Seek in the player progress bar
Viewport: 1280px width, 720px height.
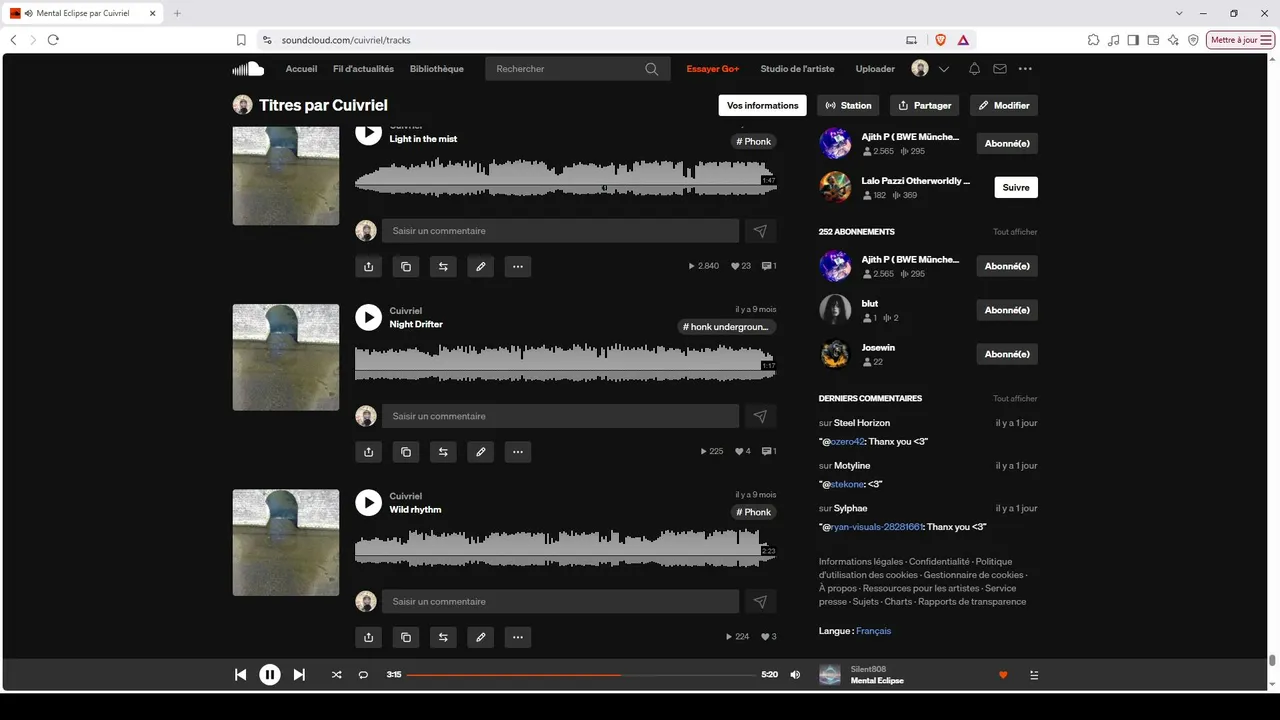pyautogui.click(x=580, y=675)
